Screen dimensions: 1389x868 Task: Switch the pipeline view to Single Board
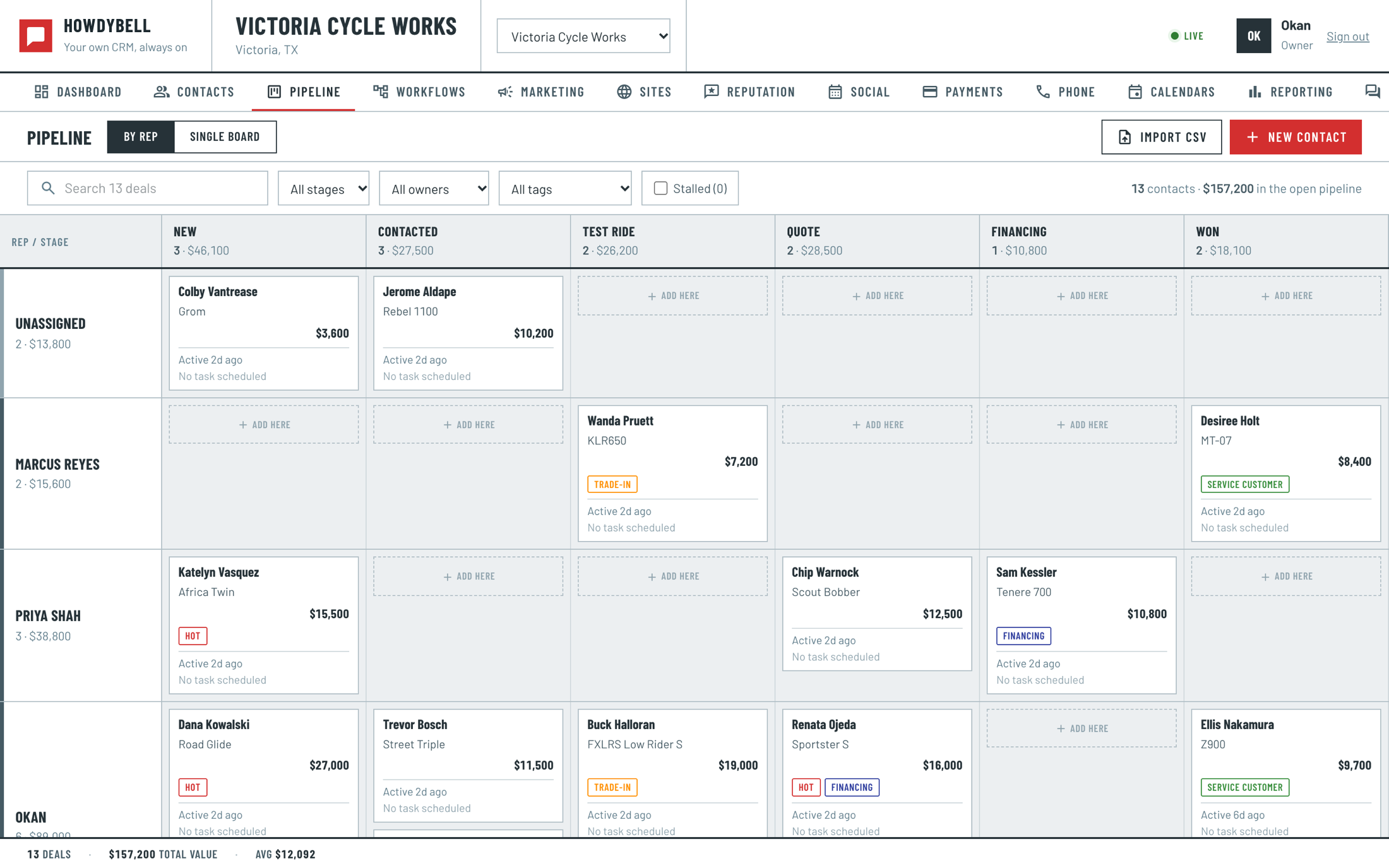click(225, 136)
